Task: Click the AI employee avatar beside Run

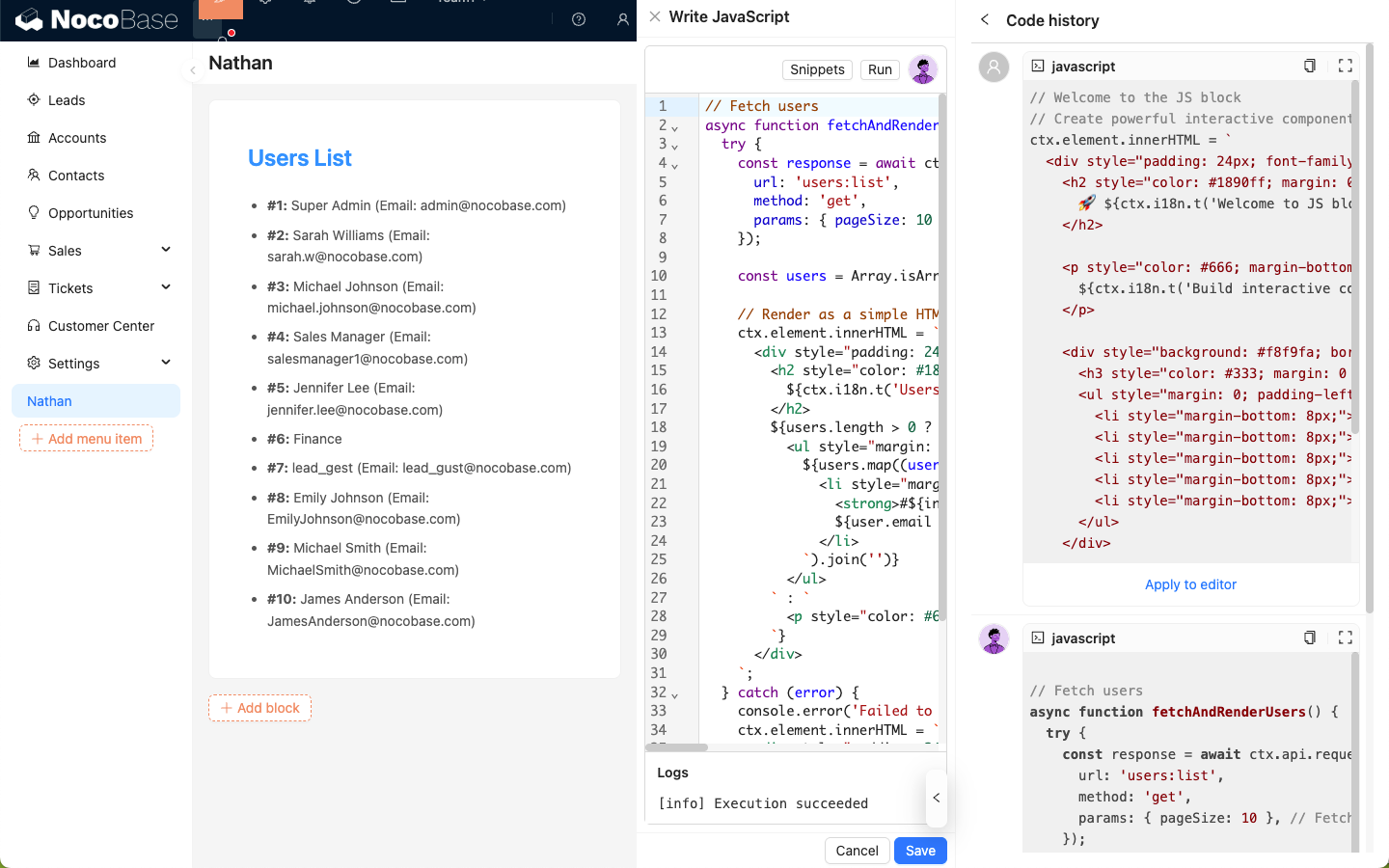Action: coord(923,69)
